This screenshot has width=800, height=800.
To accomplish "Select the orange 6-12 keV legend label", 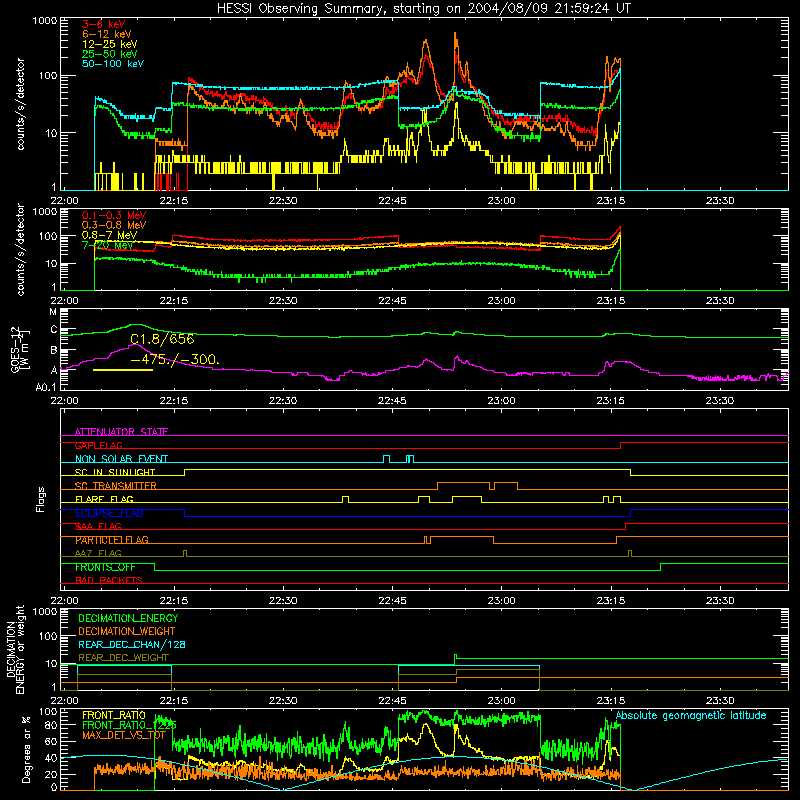I will tap(107, 34).
